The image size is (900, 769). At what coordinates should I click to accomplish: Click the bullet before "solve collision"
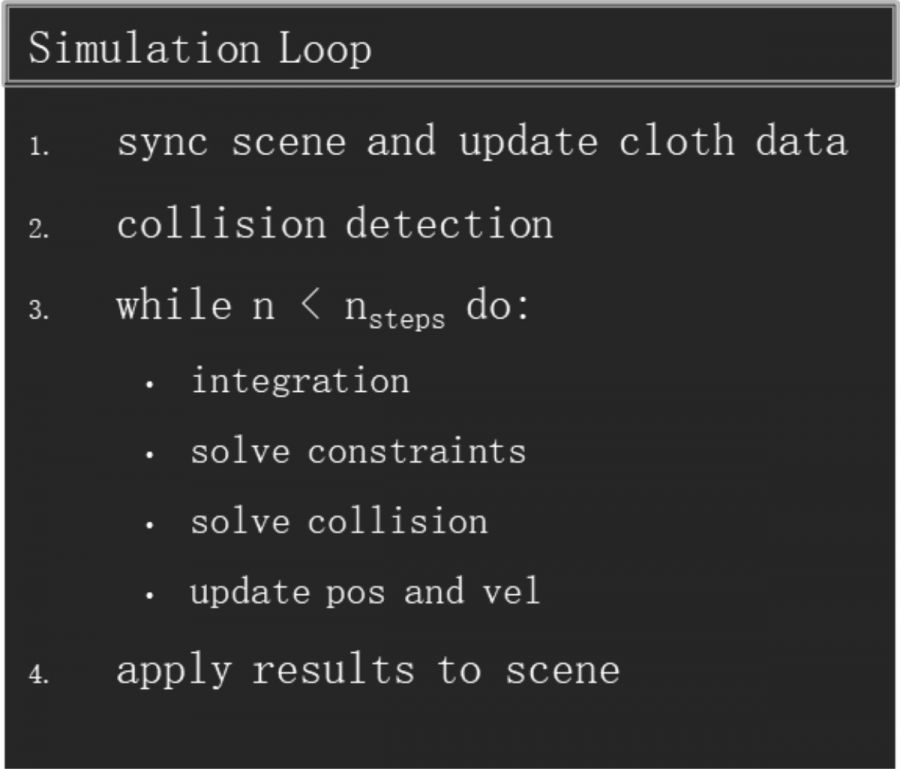[149, 525]
